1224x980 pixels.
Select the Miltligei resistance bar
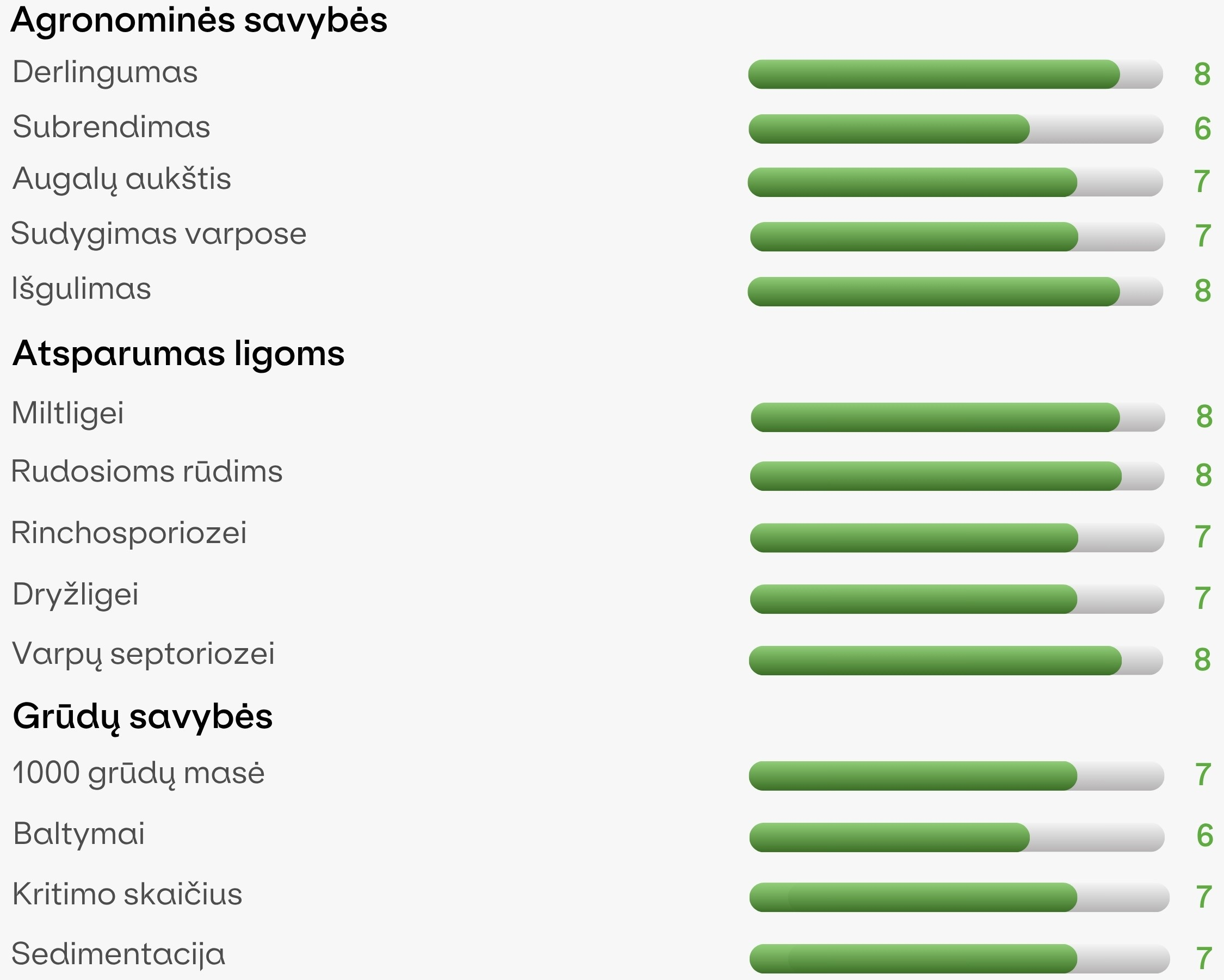tap(958, 417)
